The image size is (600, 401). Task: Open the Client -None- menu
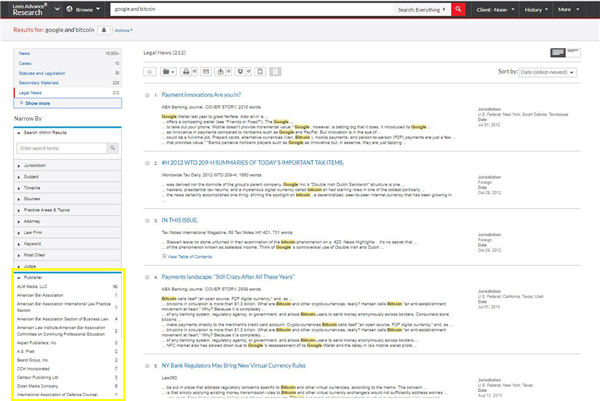495,10
